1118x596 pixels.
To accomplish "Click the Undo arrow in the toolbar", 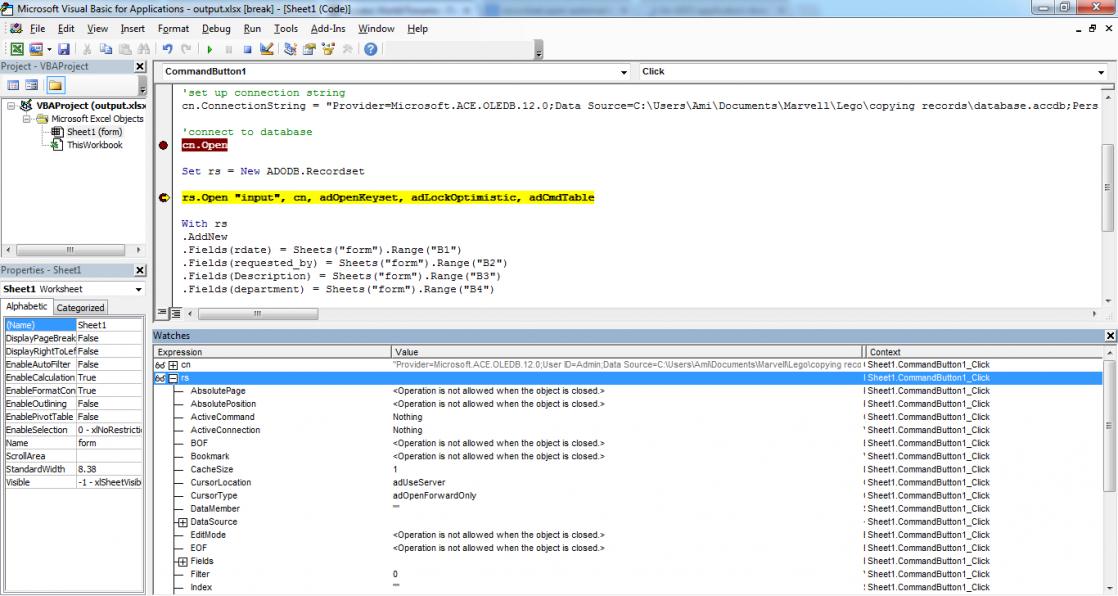I will (x=169, y=49).
